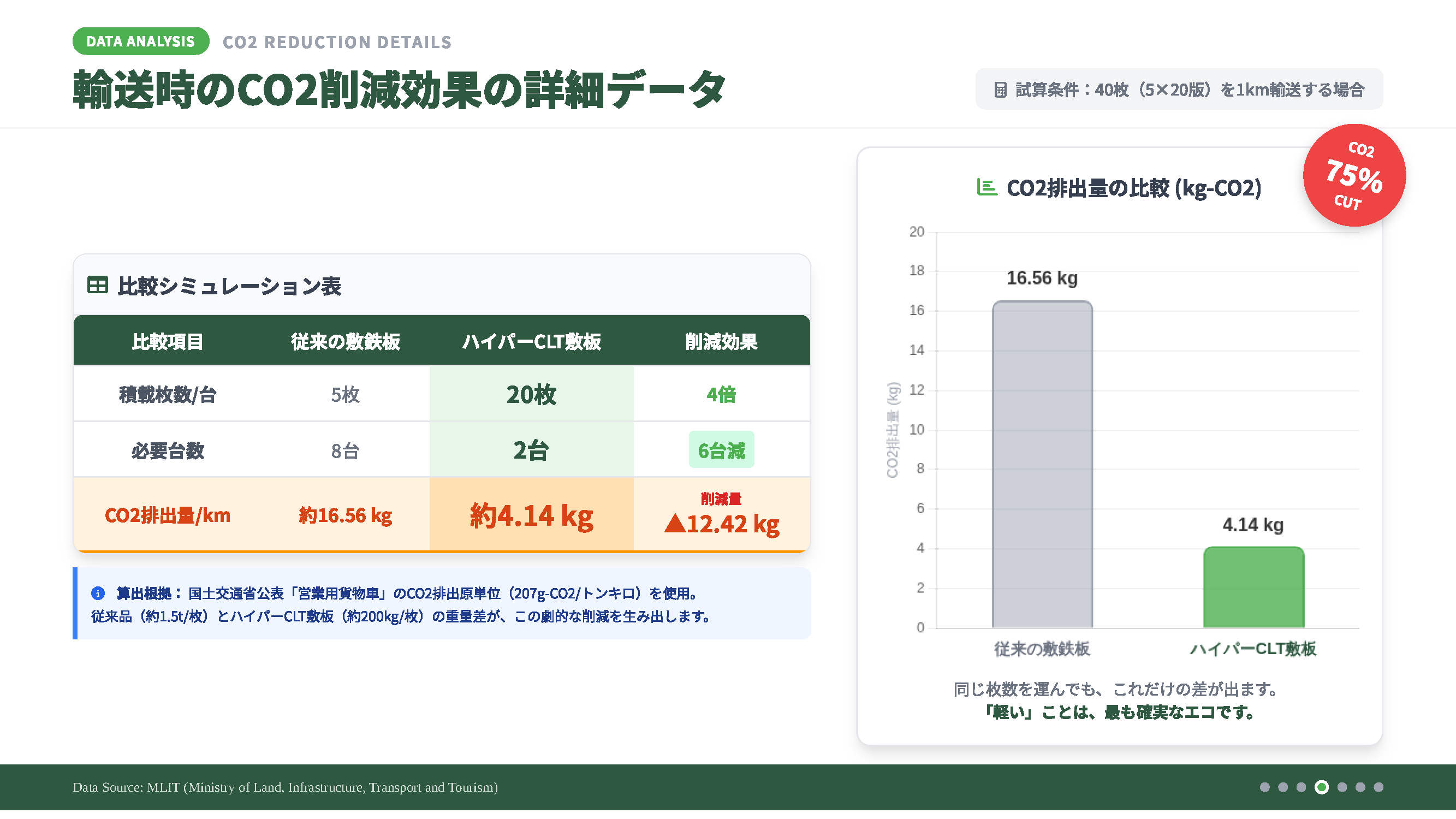The height and width of the screenshot is (819, 1456).
Task: Click the 削減効果 table column header
Action: (x=721, y=341)
